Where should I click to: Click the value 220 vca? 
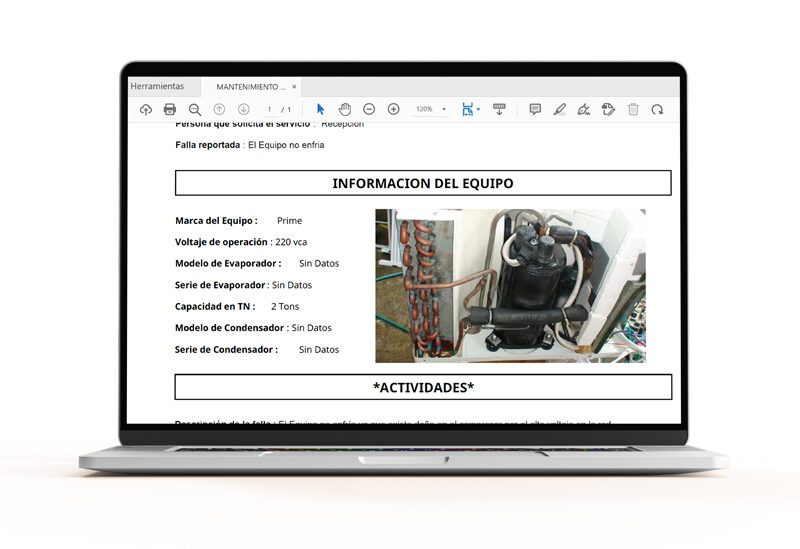coord(291,242)
